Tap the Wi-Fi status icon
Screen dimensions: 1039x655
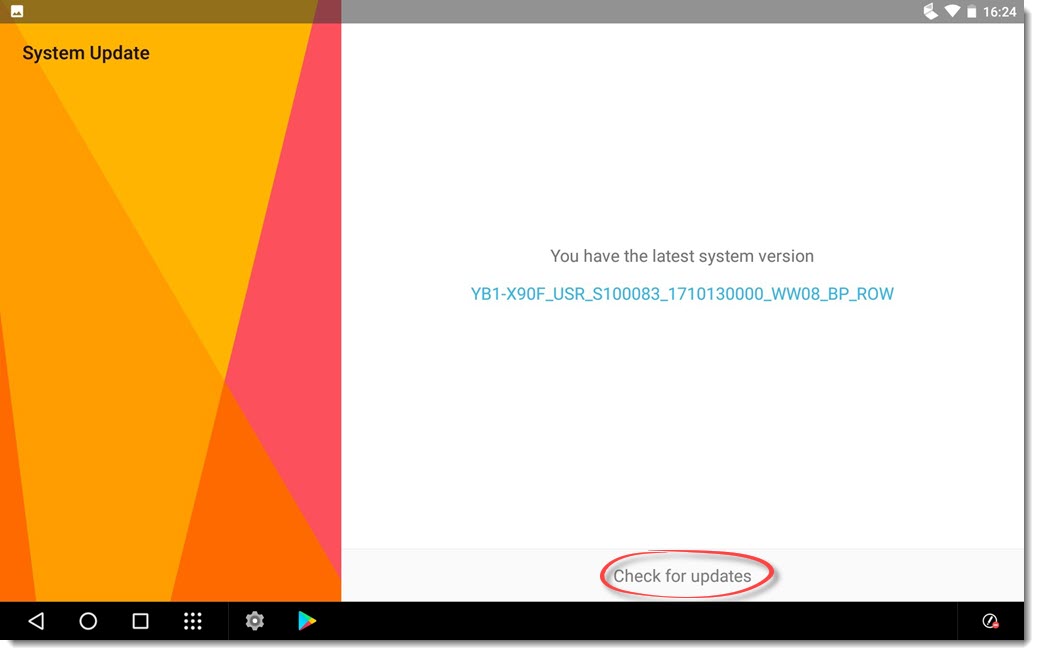tap(952, 12)
